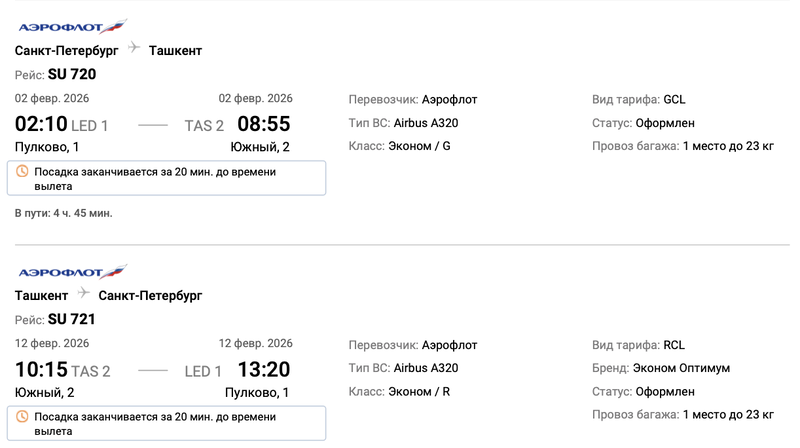Click the Aeroflot logo above flight SU 721

(57, 272)
